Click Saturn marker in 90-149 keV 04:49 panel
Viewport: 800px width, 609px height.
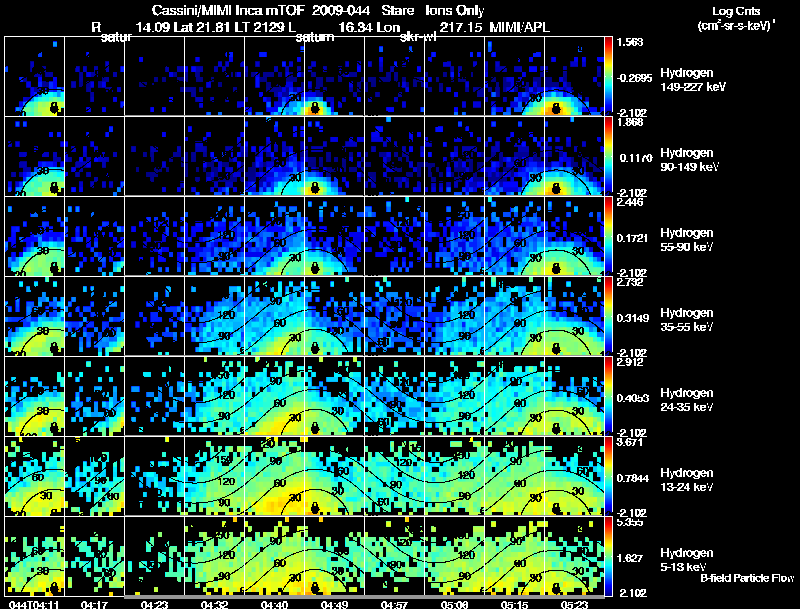315,188
